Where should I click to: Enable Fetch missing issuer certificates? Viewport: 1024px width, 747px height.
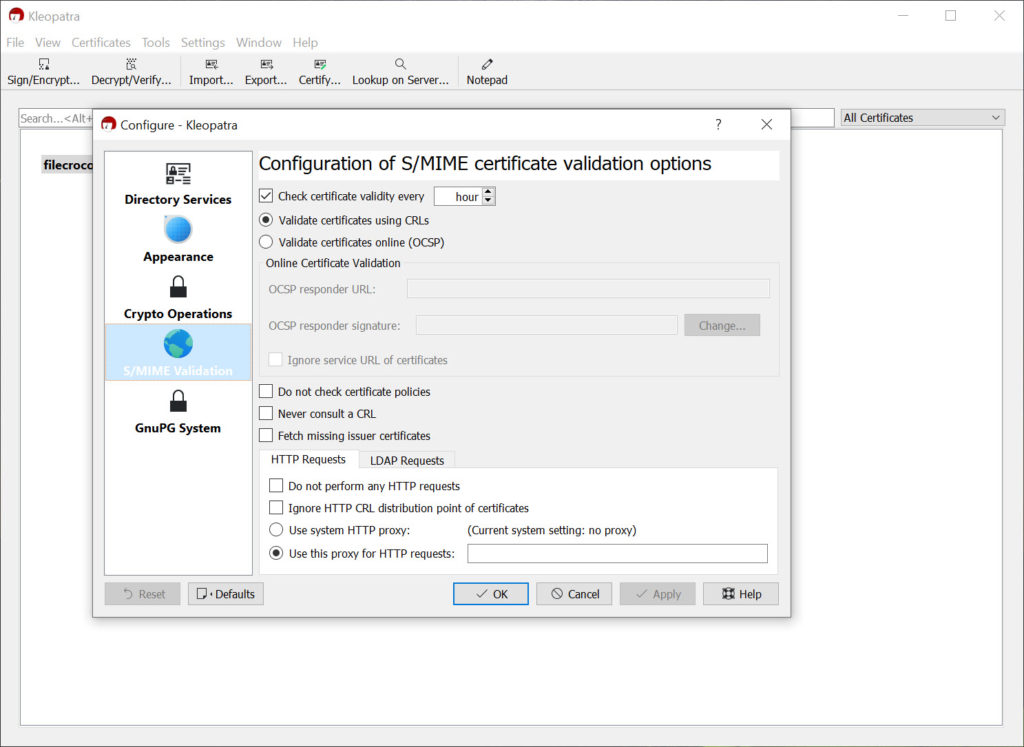[266, 436]
